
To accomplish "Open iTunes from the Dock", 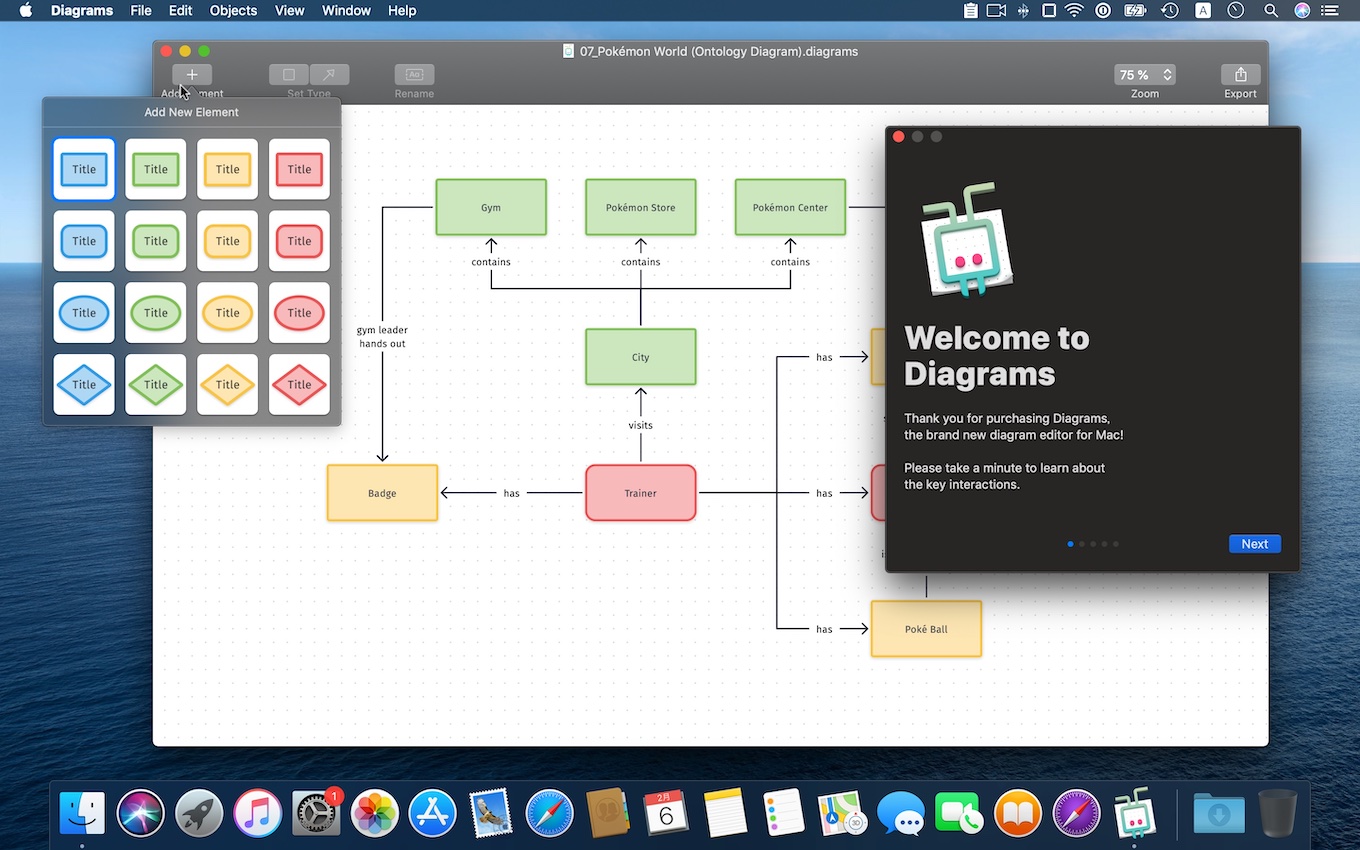I will (x=258, y=814).
